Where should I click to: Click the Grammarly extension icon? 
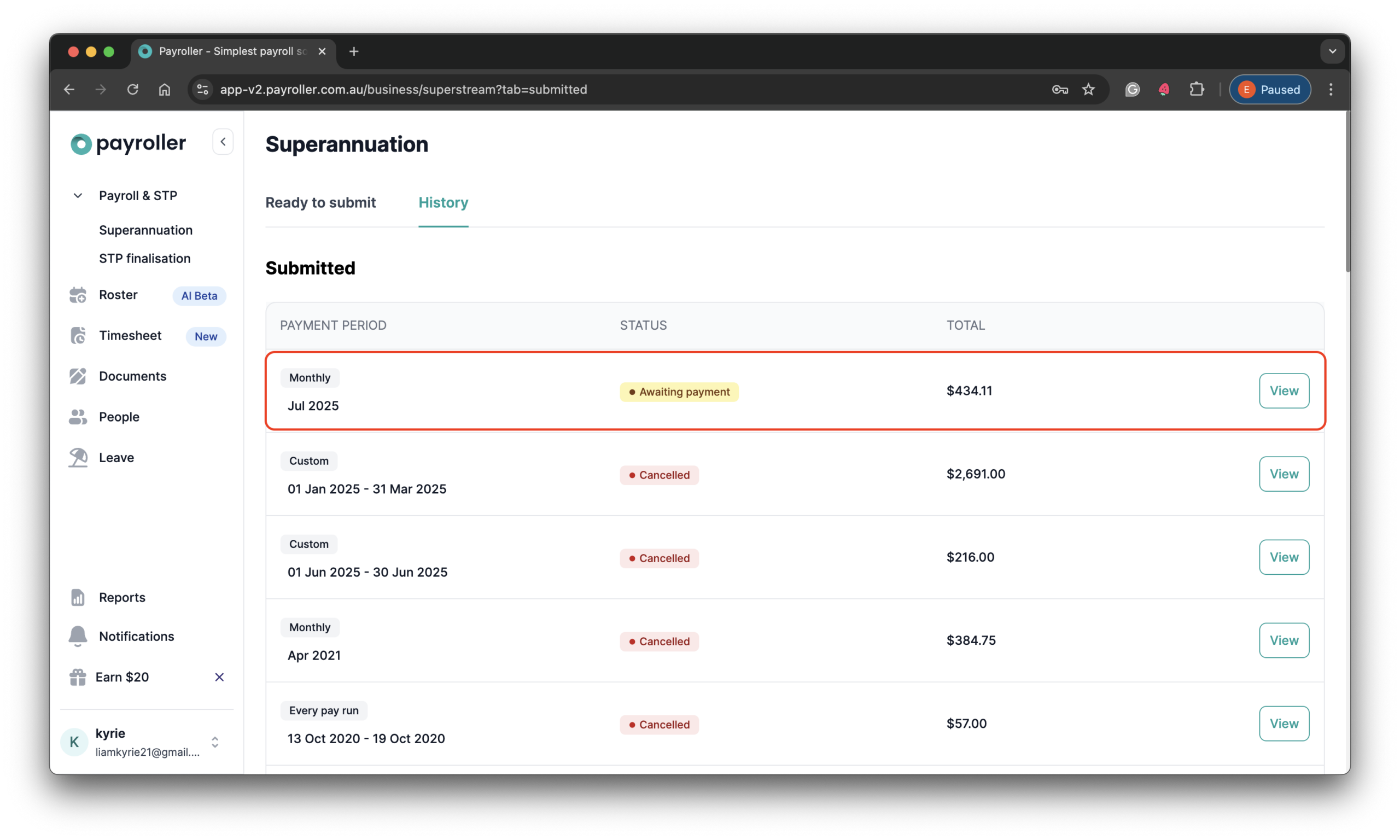click(1132, 90)
